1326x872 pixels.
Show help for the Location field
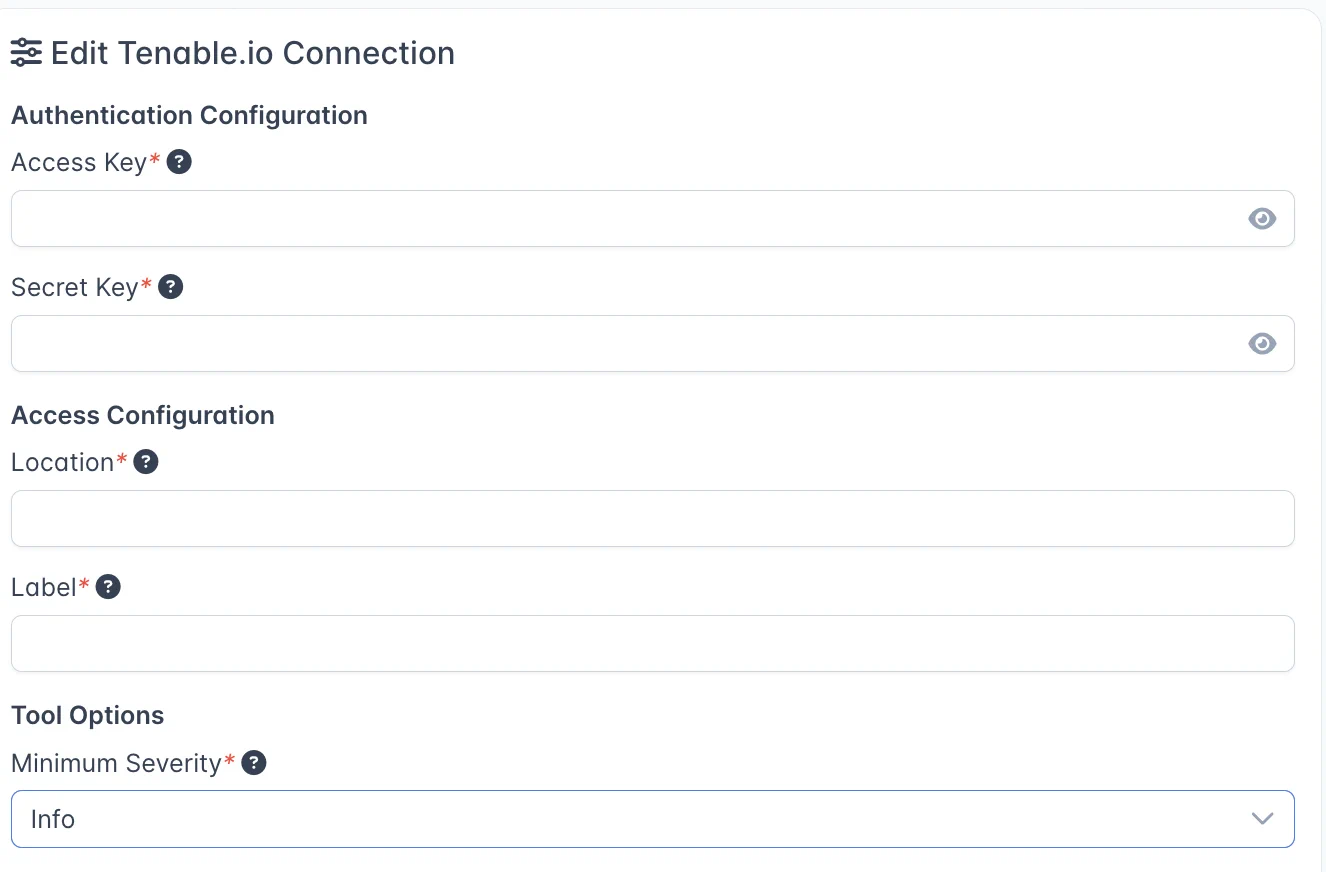pos(146,462)
